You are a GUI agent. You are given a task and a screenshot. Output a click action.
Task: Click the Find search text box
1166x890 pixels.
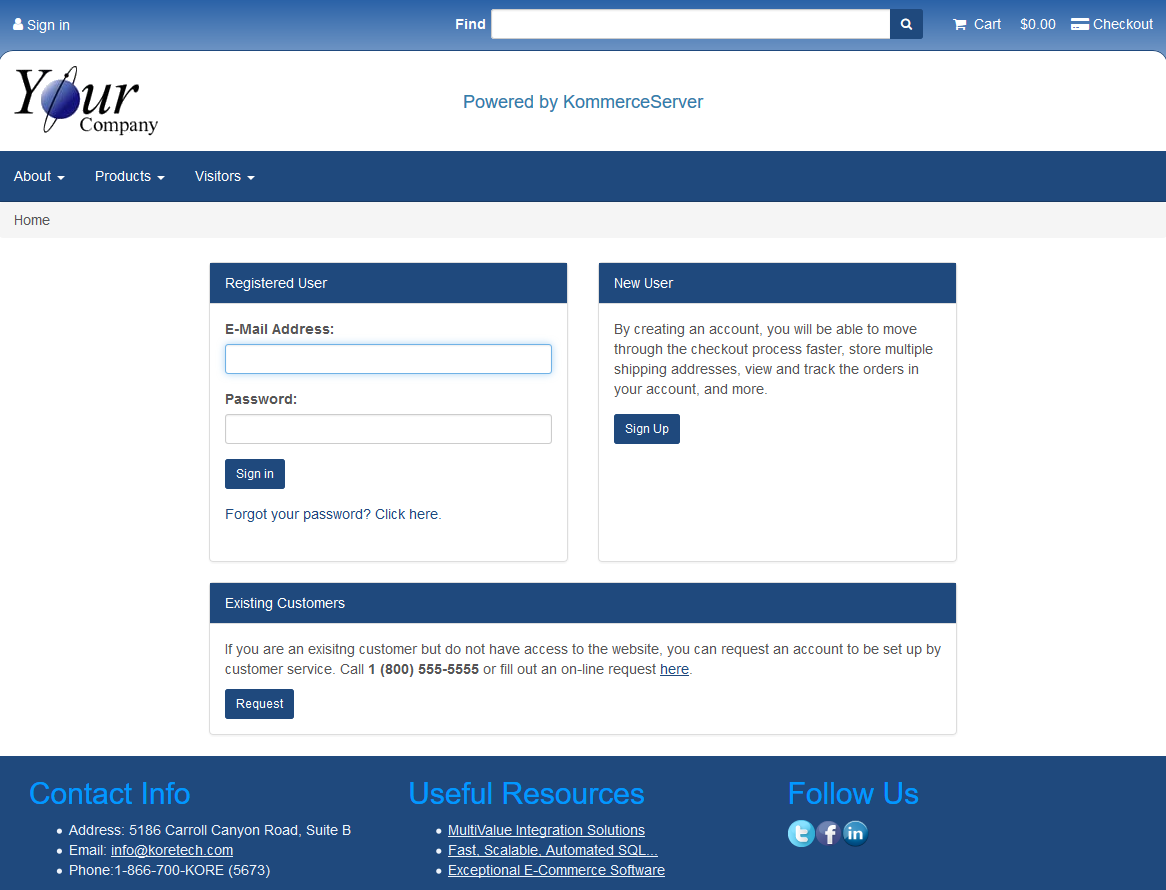tap(690, 24)
